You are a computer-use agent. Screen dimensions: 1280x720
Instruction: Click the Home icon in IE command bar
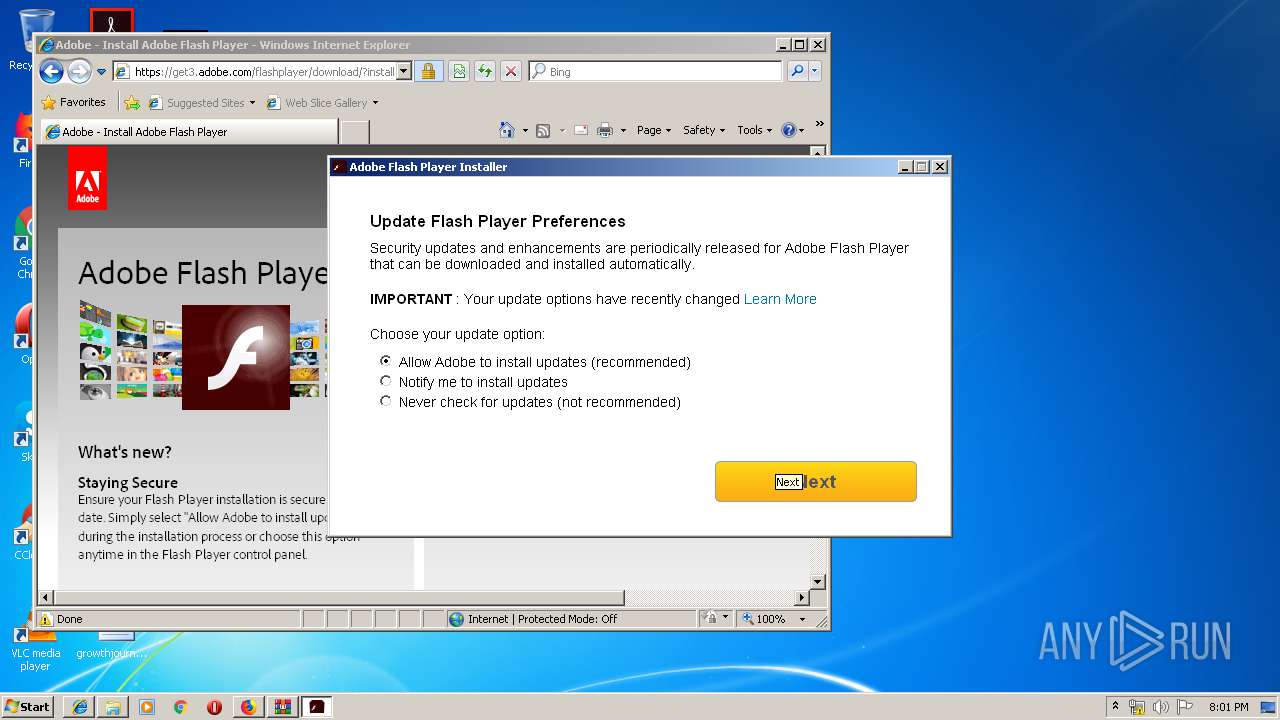[x=507, y=130]
